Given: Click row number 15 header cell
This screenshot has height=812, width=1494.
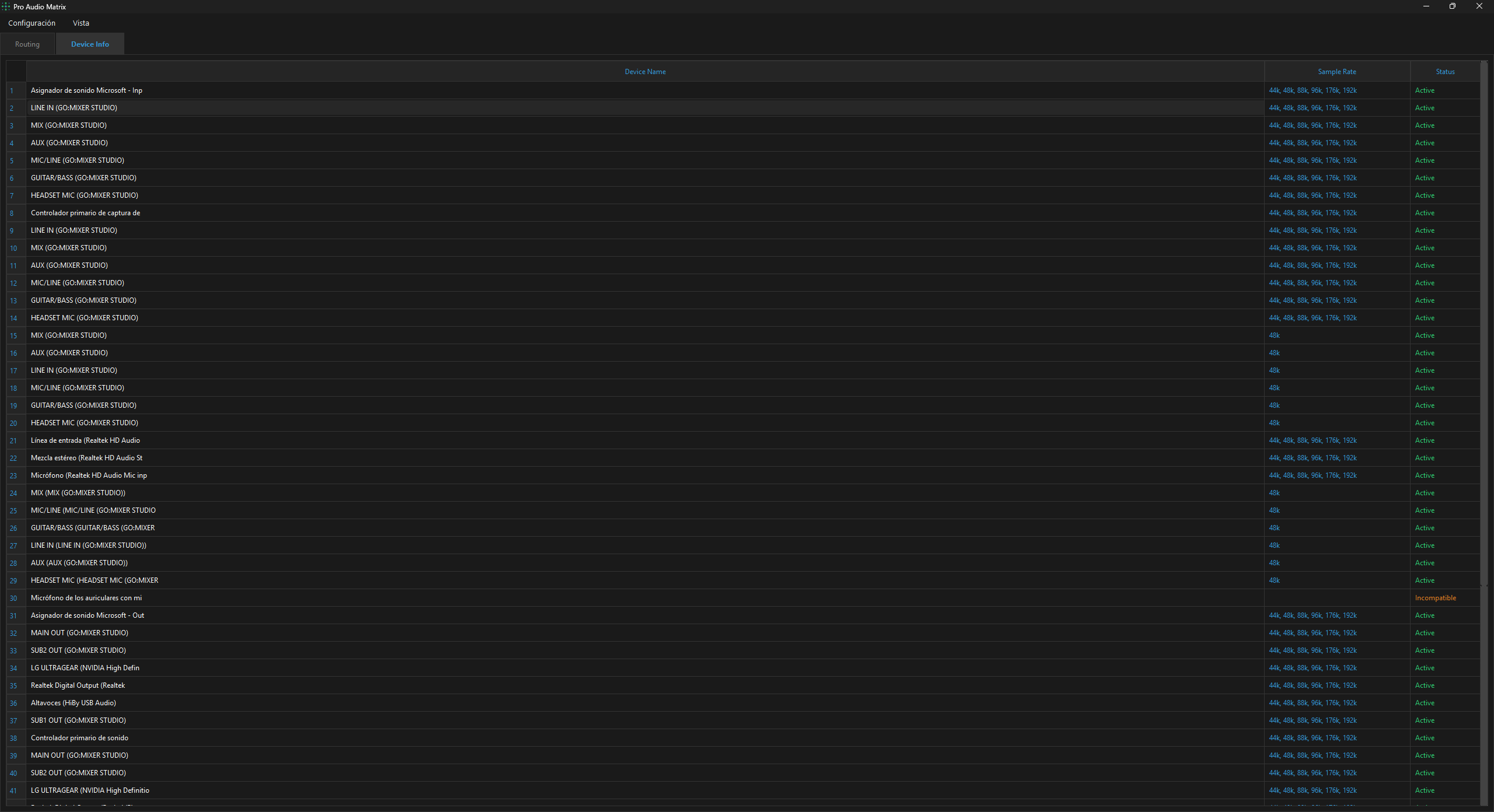Looking at the screenshot, I should tap(16, 335).
